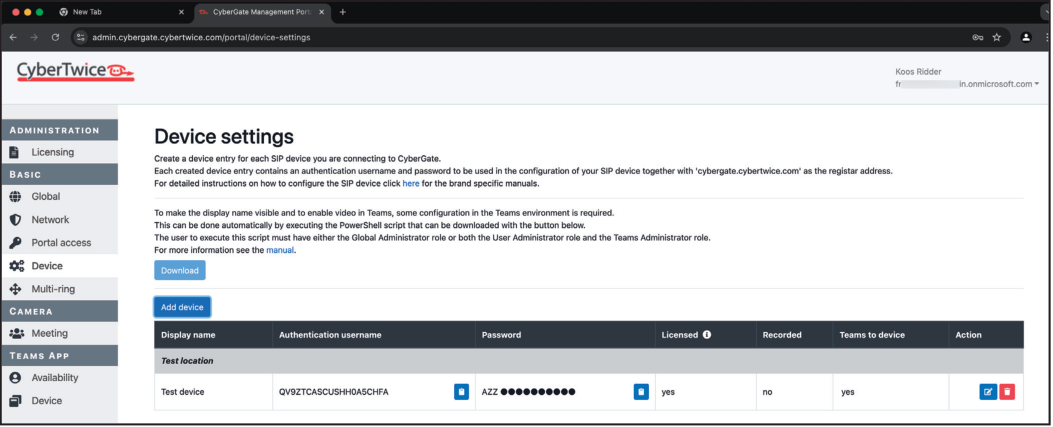The image size is (1053, 427).
Task: Open Device under Teams App in sidebar
Action: pos(59,401)
